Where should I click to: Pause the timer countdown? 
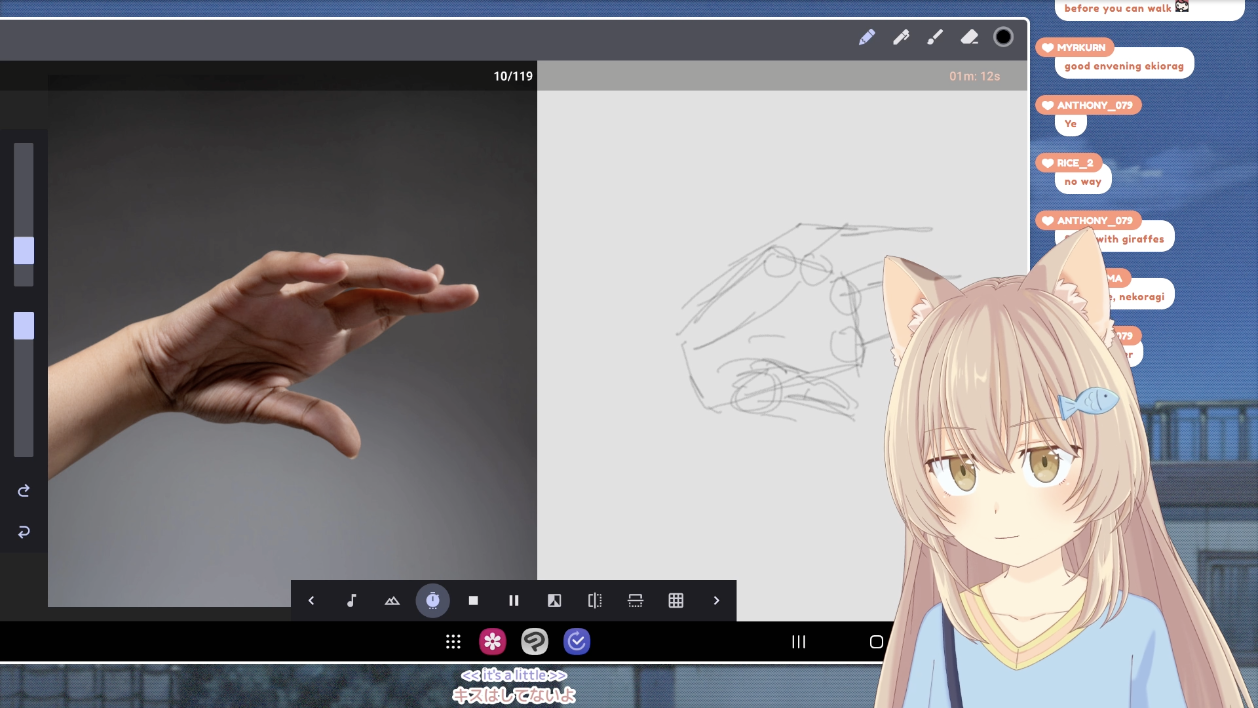[514, 601]
